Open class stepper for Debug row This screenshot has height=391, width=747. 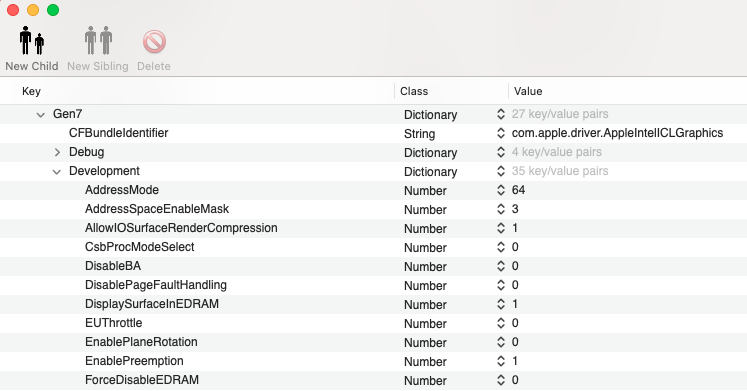[x=501, y=152]
